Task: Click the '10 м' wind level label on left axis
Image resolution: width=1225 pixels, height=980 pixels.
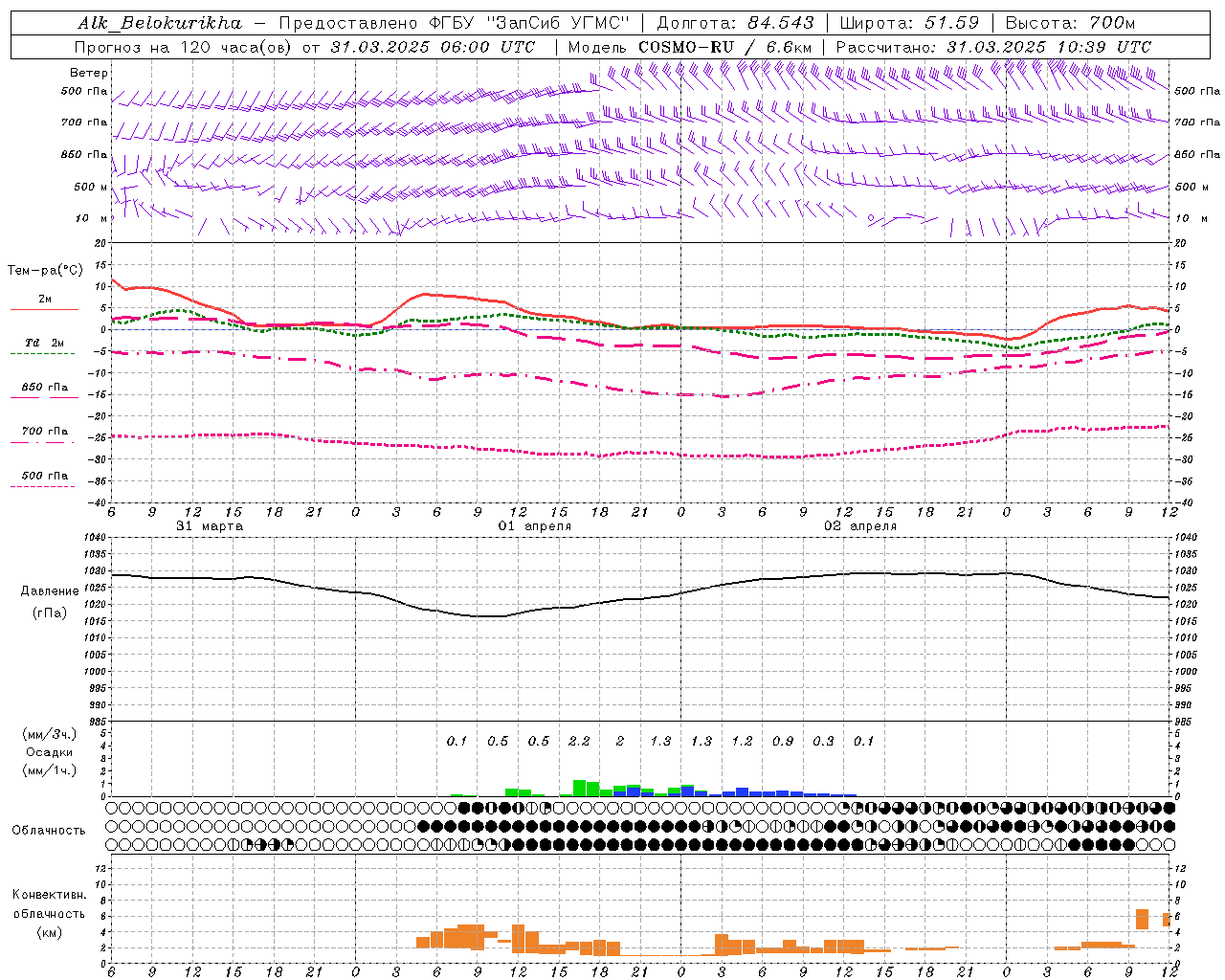Action: (x=92, y=218)
